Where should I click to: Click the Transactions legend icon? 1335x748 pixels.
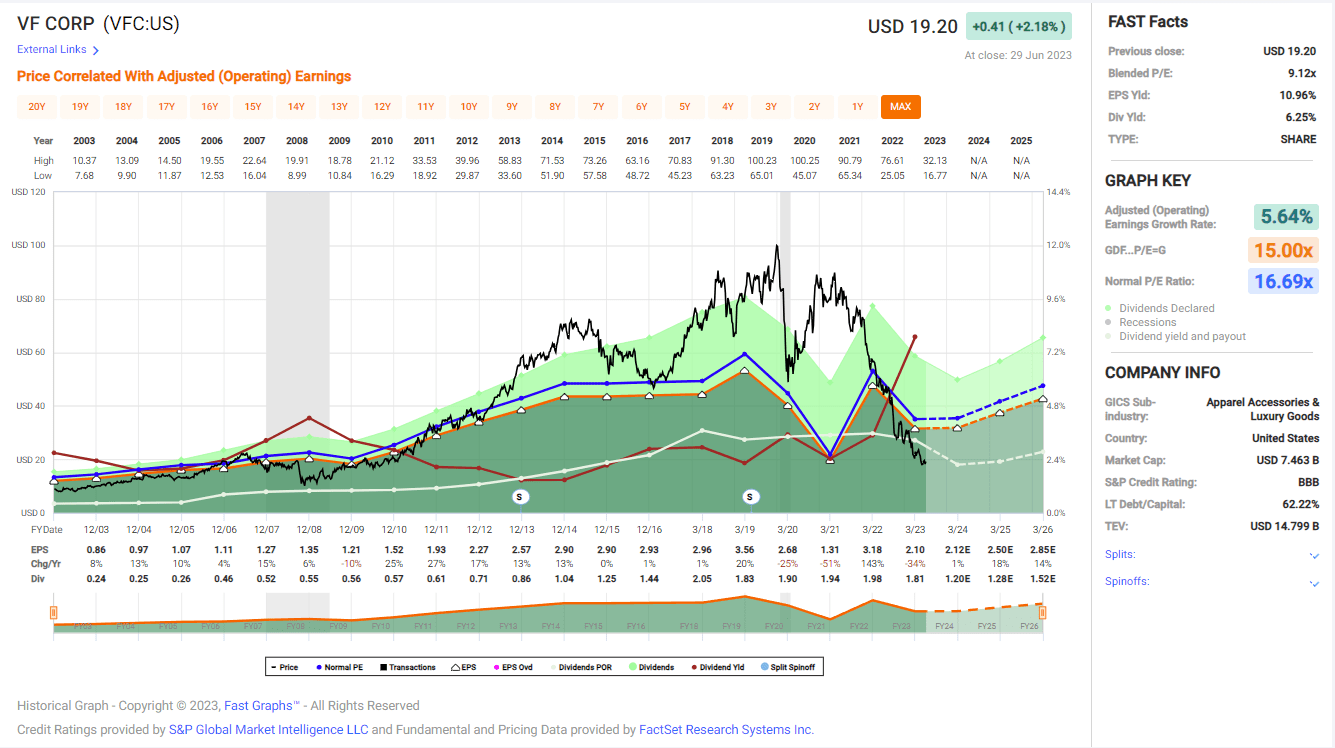(382, 666)
